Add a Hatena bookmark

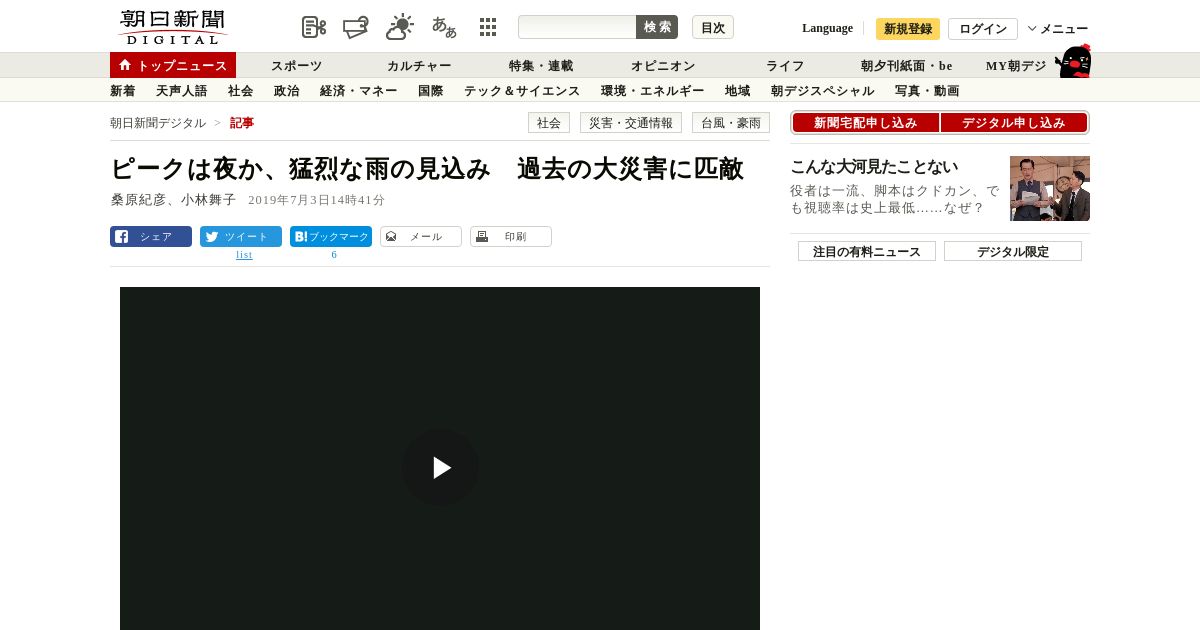(x=331, y=237)
